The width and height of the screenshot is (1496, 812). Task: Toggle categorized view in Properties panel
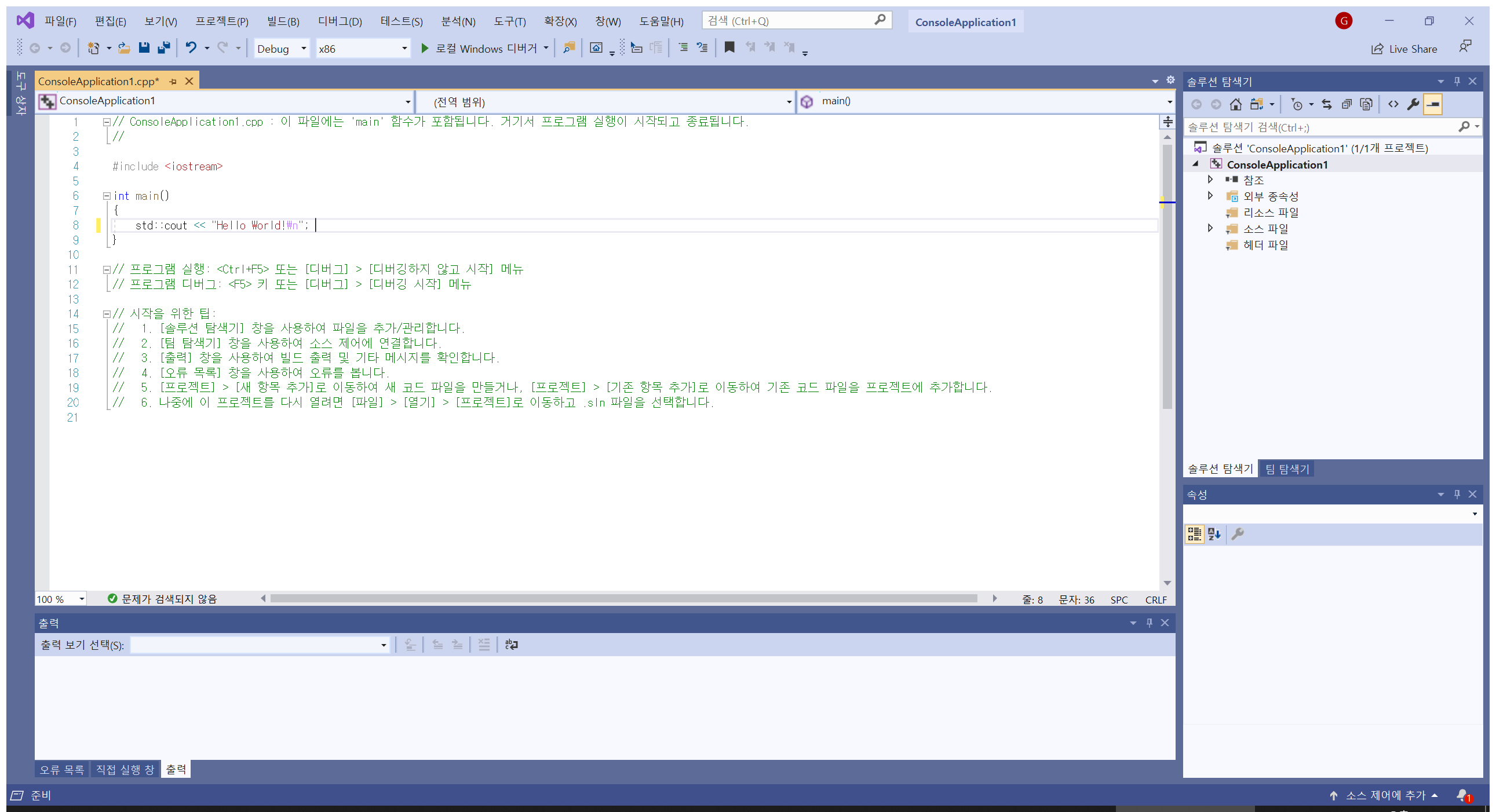click(x=1194, y=534)
